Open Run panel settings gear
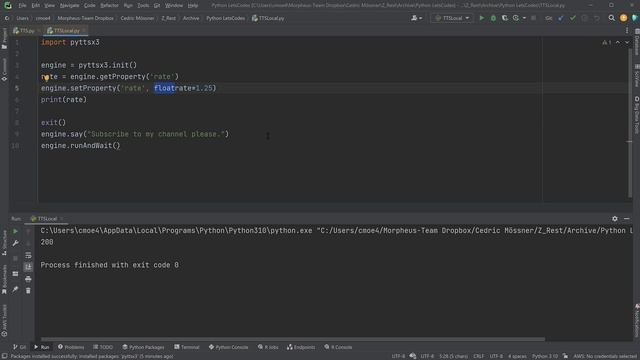Screen dimensions: 640x360 point(615,219)
